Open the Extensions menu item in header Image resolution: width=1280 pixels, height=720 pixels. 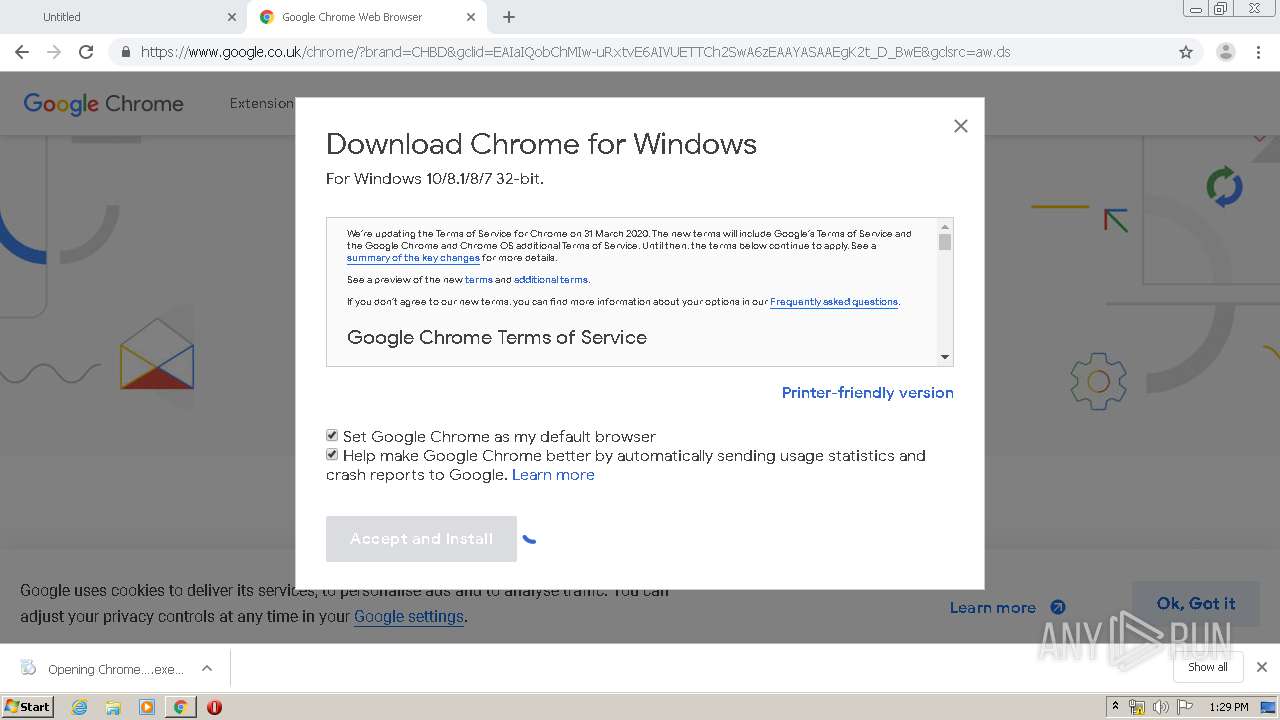pos(262,103)
